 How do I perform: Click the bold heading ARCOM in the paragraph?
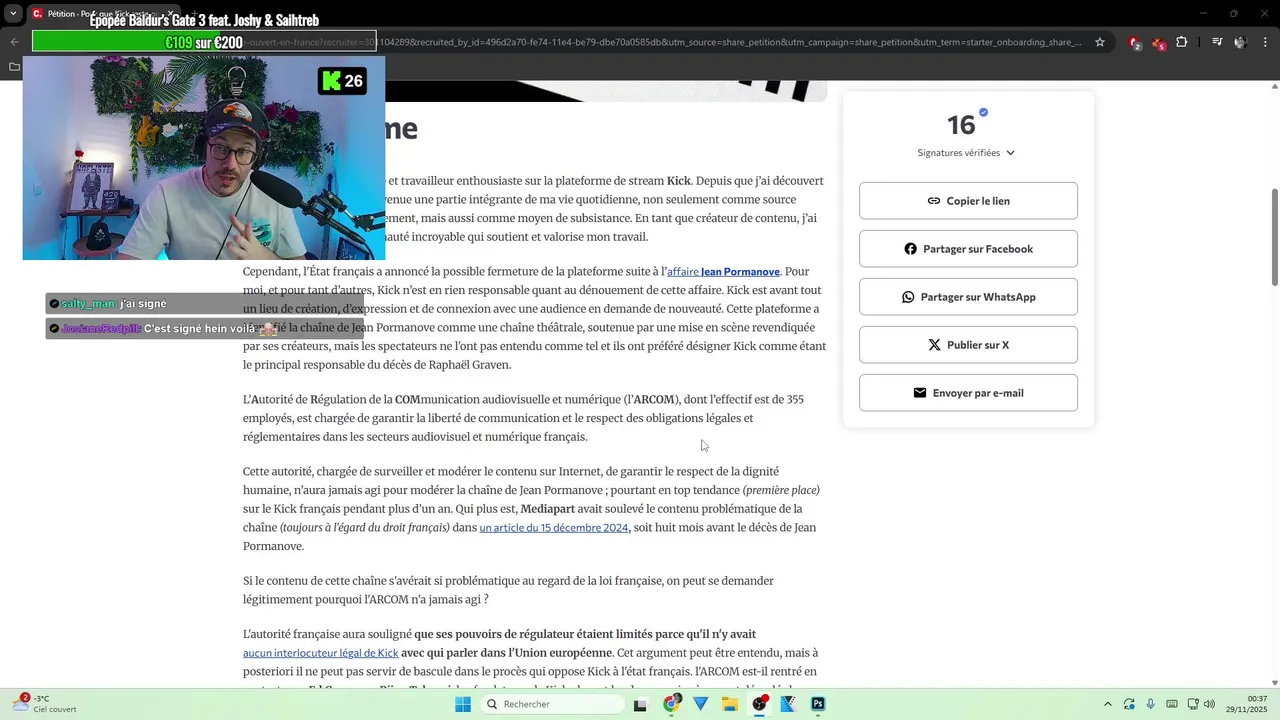point(654,400)
